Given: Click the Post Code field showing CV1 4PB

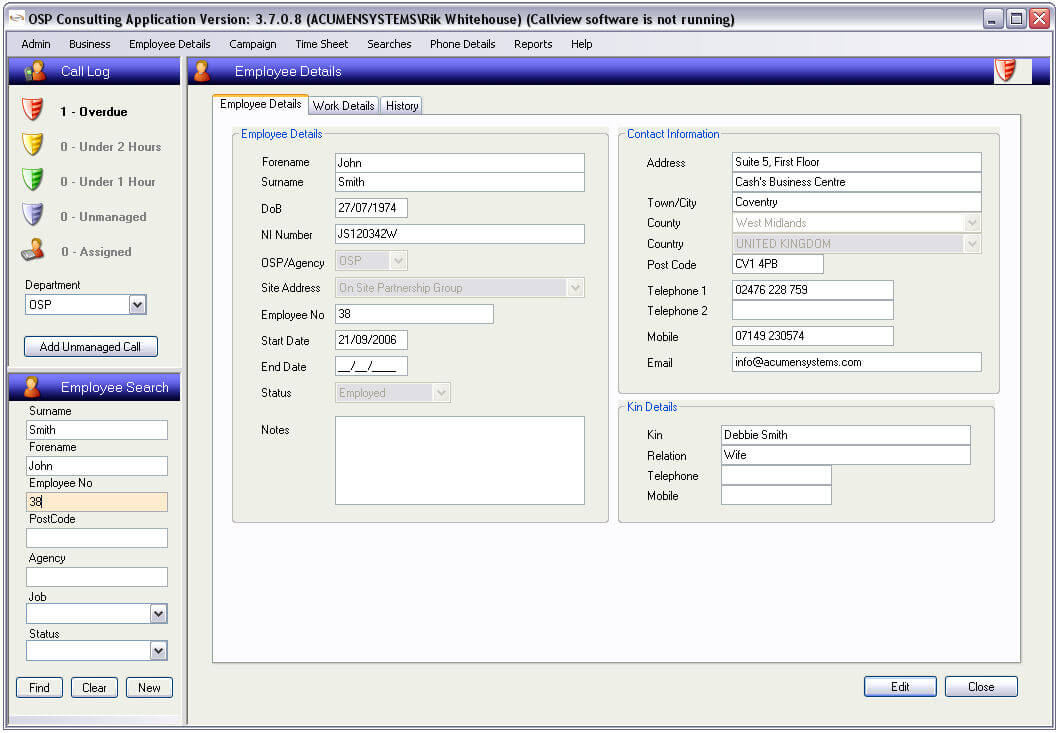Looking at the screenshot, I should point(778,263).
